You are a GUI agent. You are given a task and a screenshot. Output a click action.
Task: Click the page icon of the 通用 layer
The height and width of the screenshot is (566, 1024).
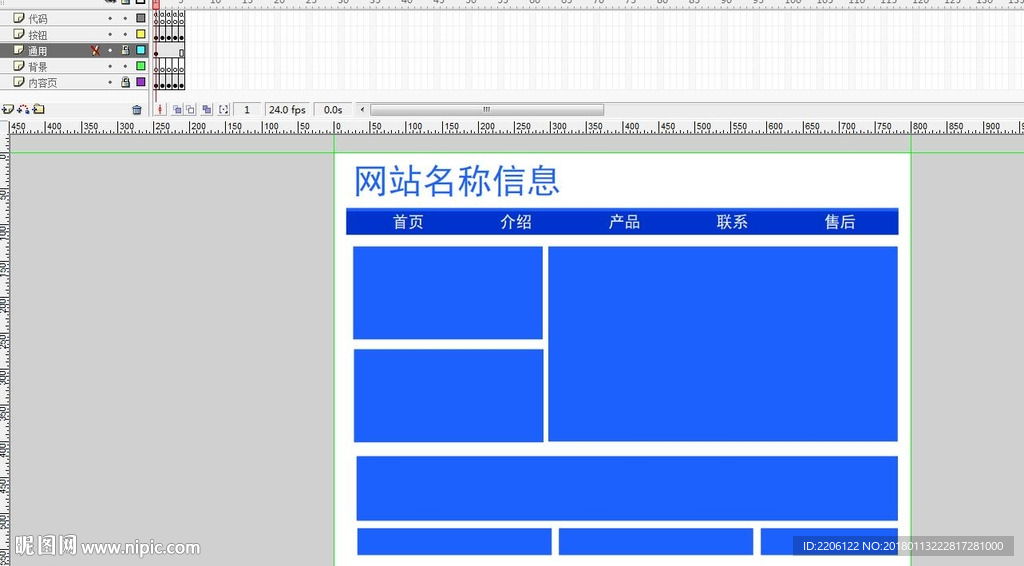pyautogui.click(x=19, y=50)
